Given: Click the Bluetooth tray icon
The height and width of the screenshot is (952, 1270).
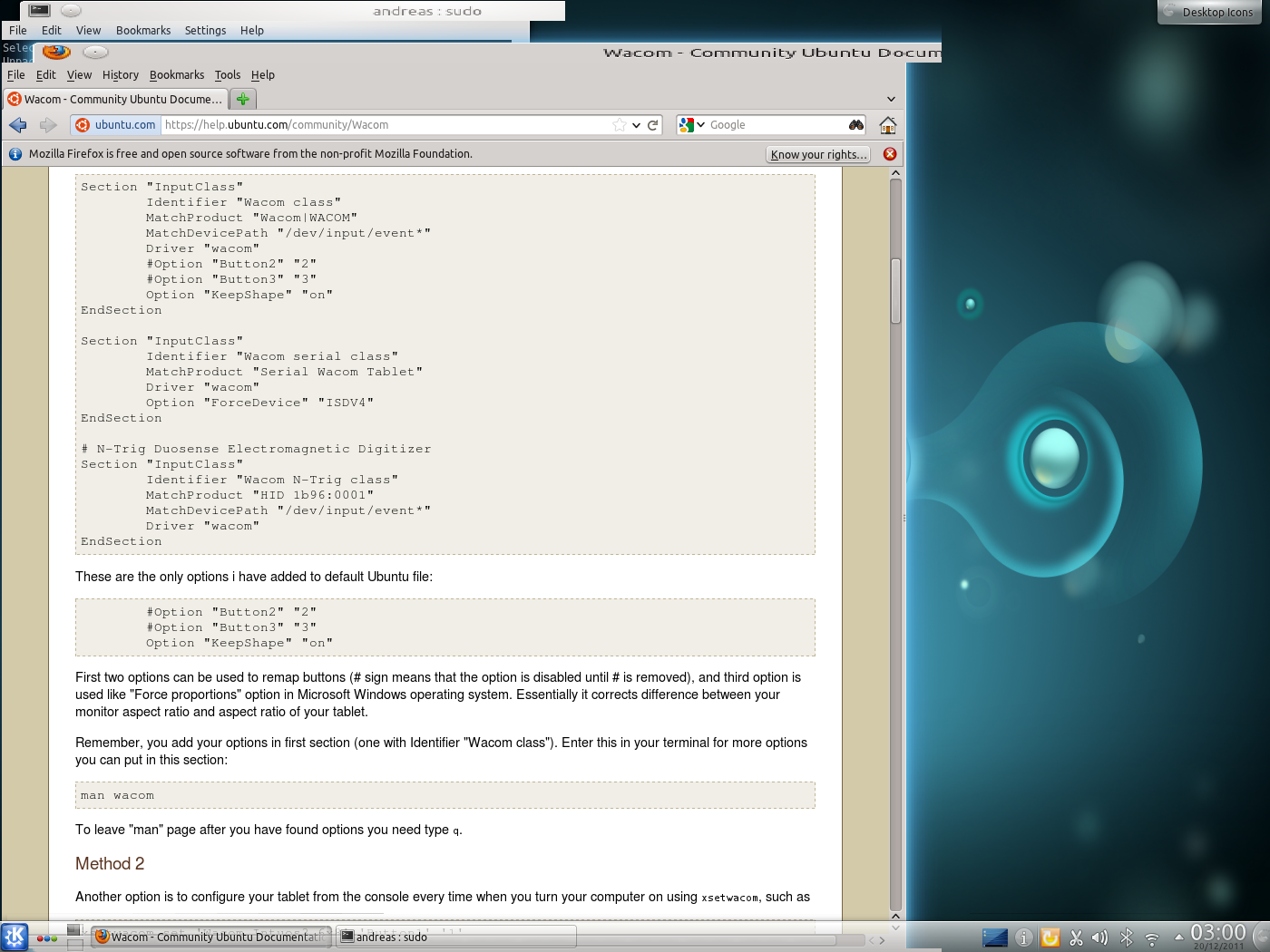Looking at the screenshot, I should pyautogui.click(x=1127, y=938).
